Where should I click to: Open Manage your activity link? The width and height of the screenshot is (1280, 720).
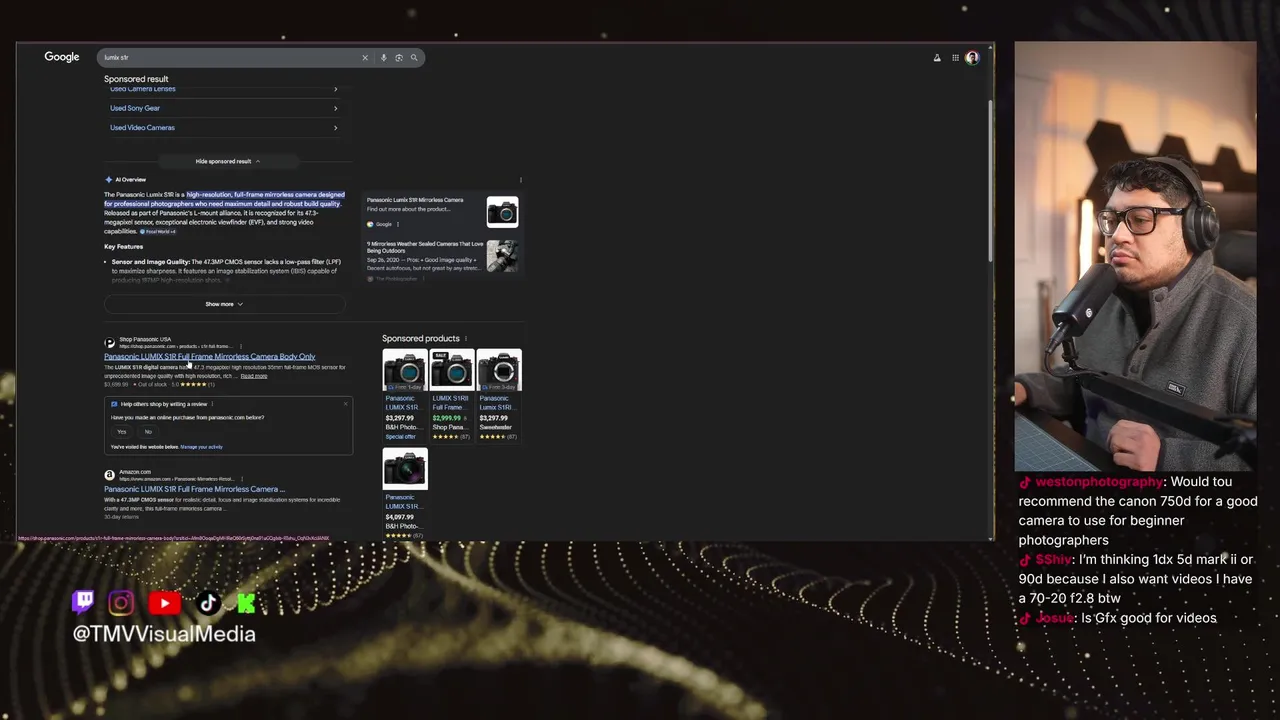(x=201, y=447)
